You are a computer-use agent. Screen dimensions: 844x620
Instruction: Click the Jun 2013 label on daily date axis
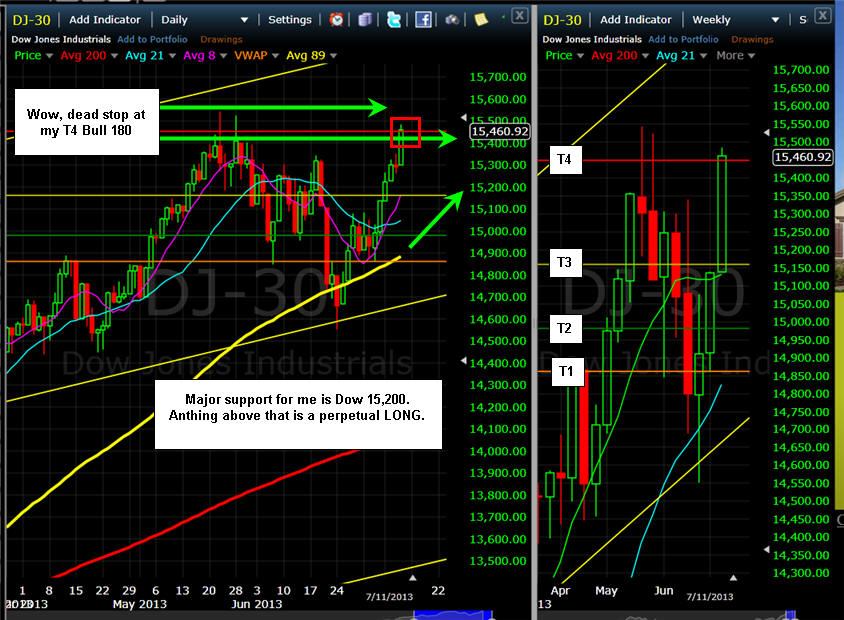257,604
